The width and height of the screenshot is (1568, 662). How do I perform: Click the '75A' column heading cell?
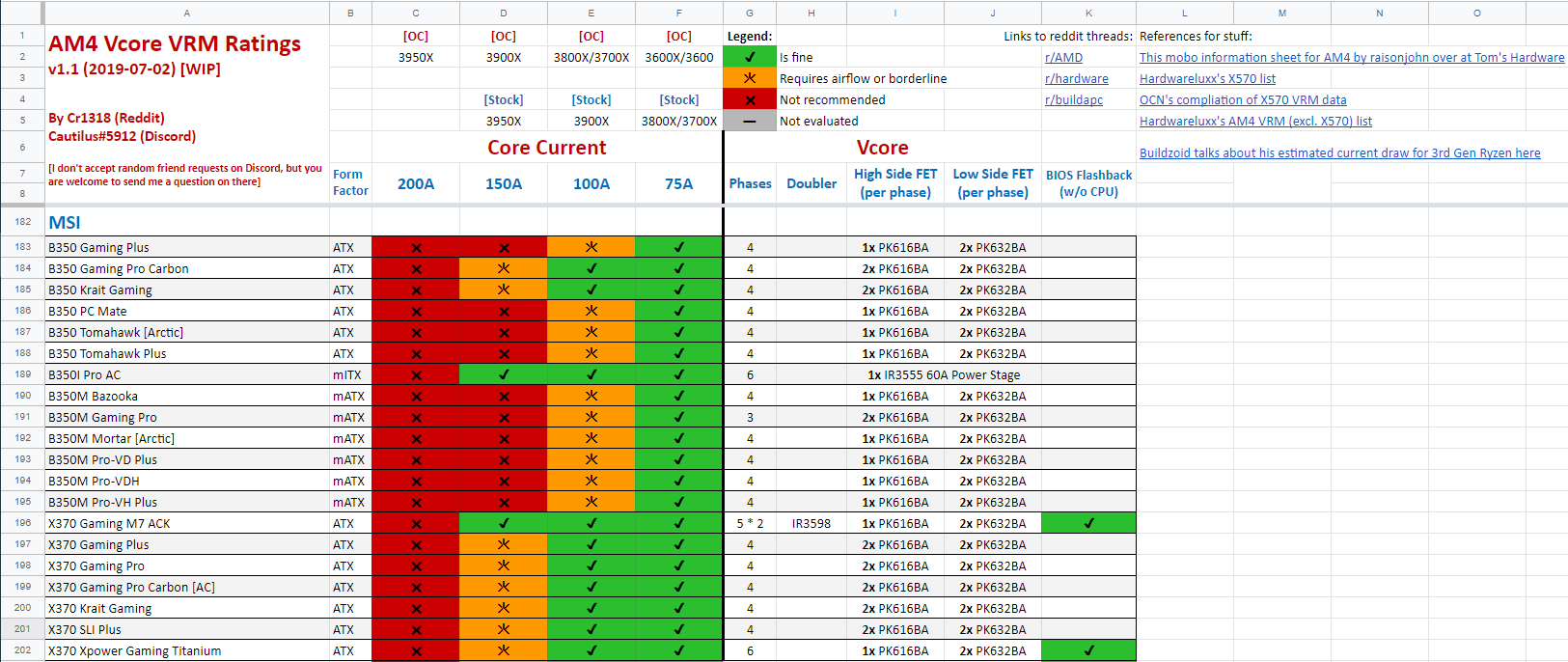pos(679,183)
